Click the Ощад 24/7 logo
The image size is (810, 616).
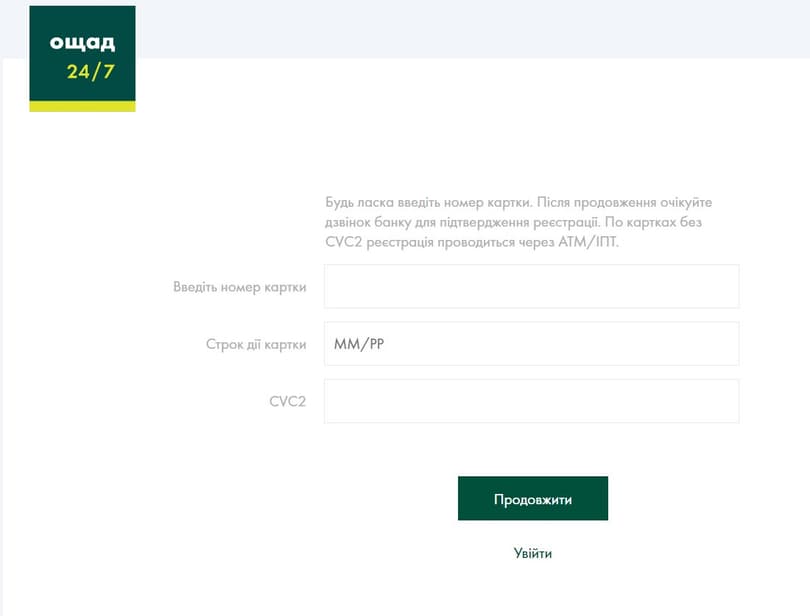pyautogui.click(x=82, y=57)
